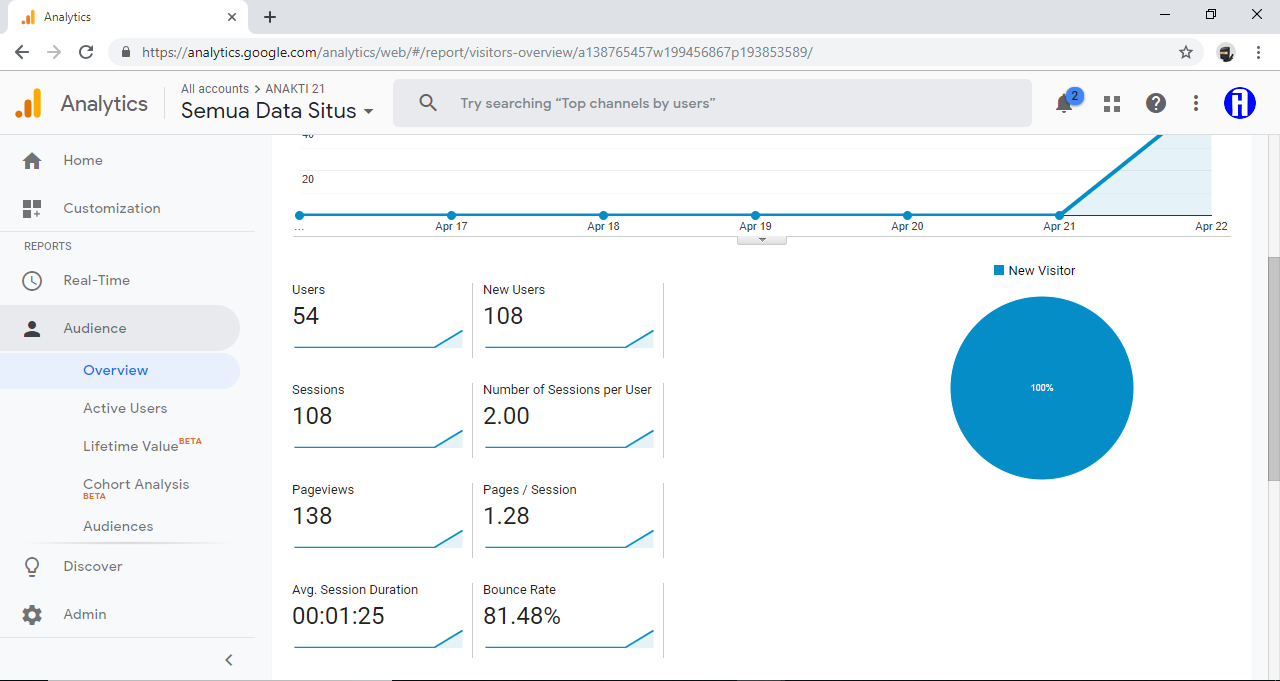Screen dimensions: 1280x681
Task: Click the Home house icon in sidebar
Action: [32, 160]
